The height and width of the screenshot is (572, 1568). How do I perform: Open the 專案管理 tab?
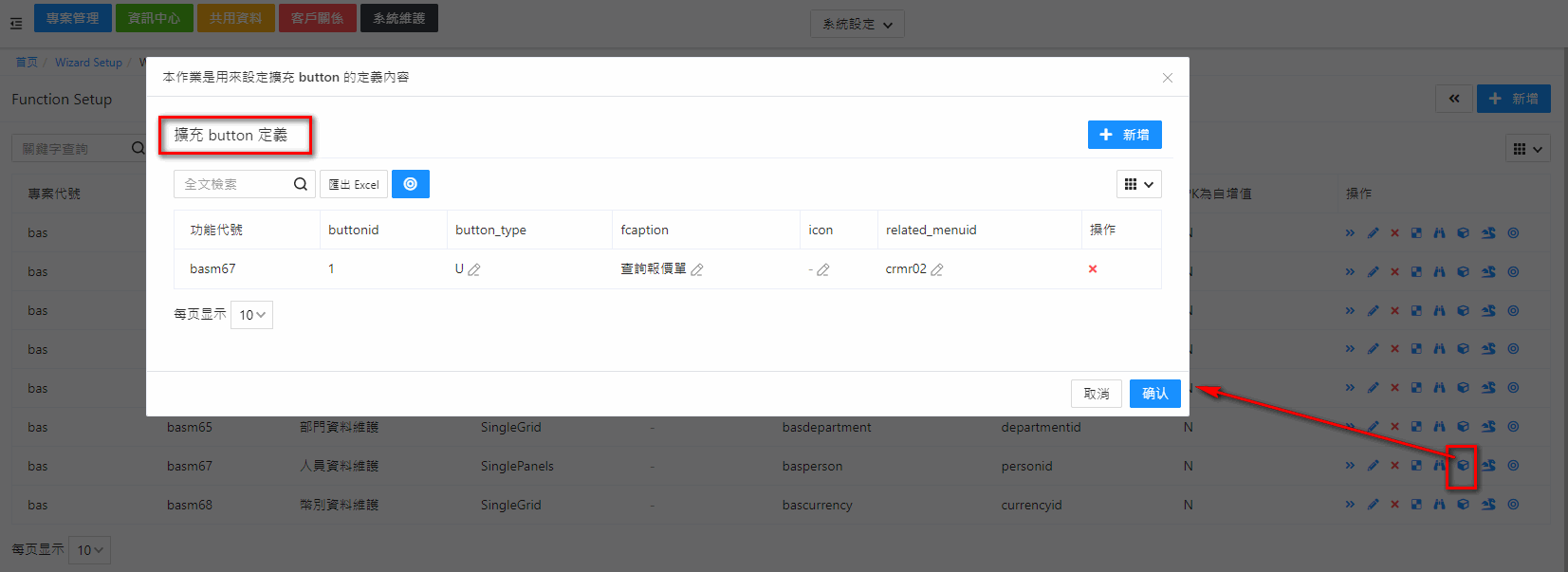[x=73, y=18]
